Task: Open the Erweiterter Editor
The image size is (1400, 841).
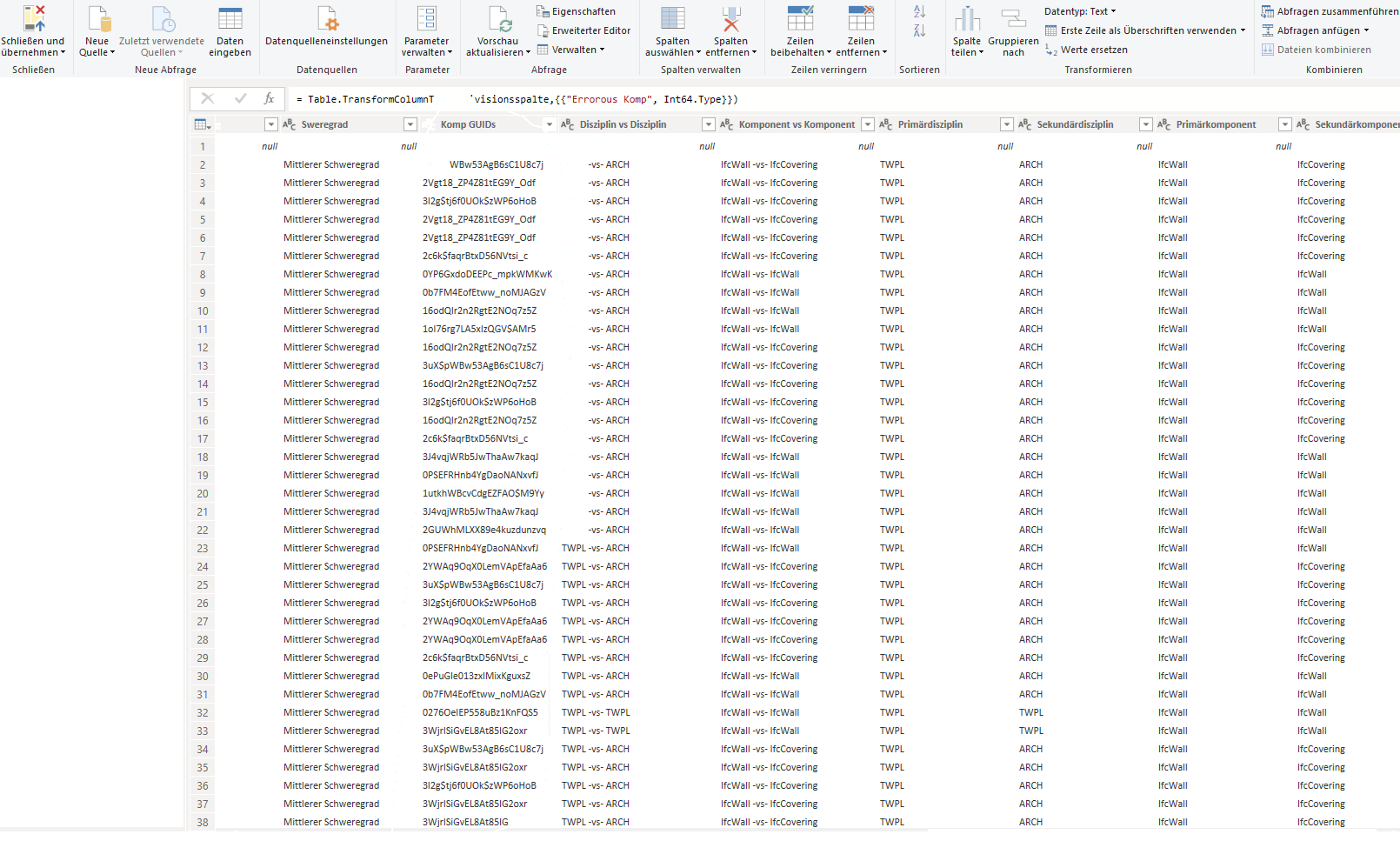Action: pos(583,30)
